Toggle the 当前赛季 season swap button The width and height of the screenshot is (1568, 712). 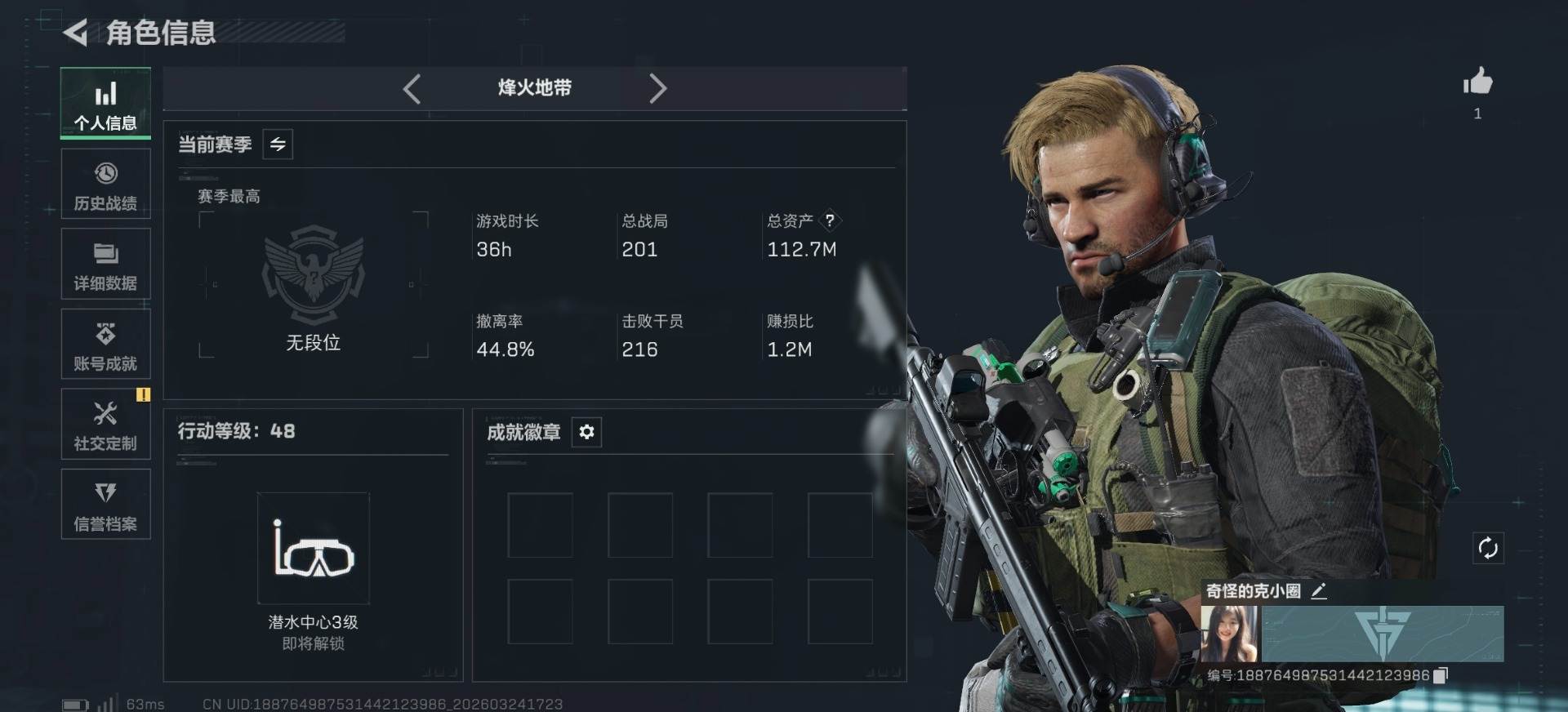click(278, 145)
